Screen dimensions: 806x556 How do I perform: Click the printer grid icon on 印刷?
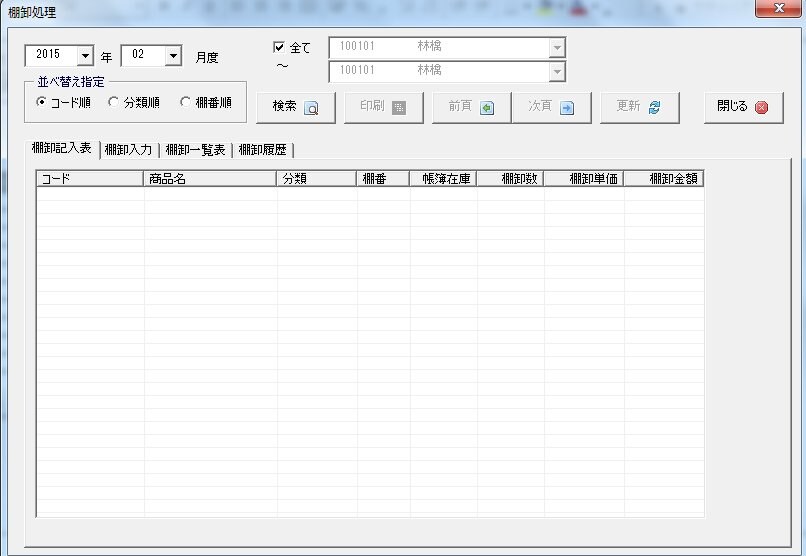(x=399, y=108)
